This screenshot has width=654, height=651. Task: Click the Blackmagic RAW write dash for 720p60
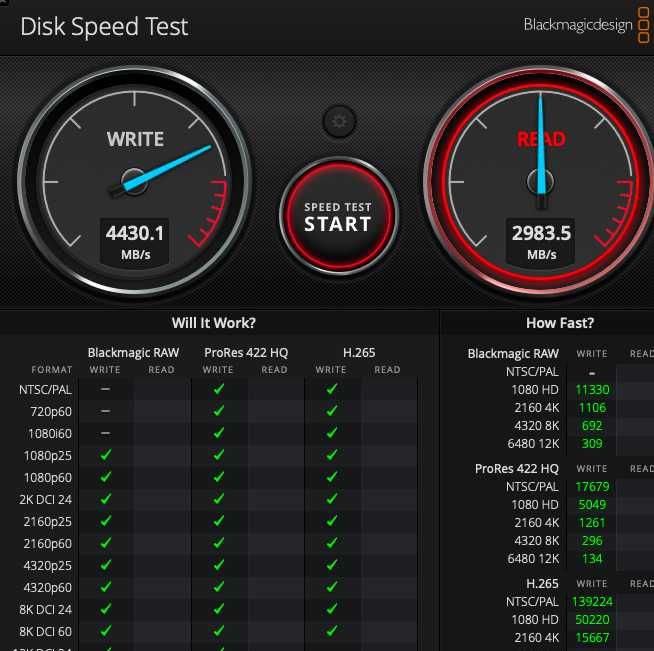tap(106, 411)
